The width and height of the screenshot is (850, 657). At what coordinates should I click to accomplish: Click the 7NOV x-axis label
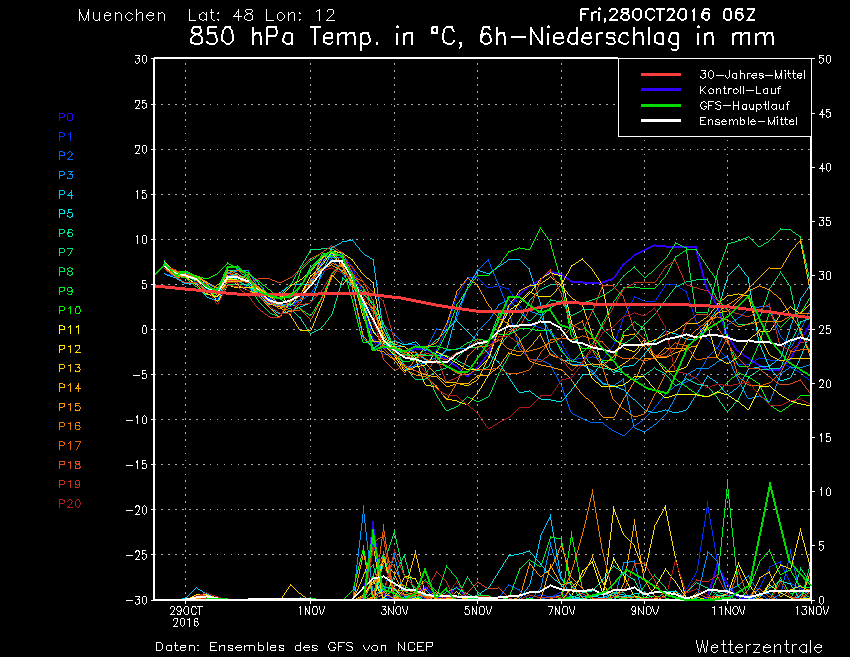coord(561,611)
